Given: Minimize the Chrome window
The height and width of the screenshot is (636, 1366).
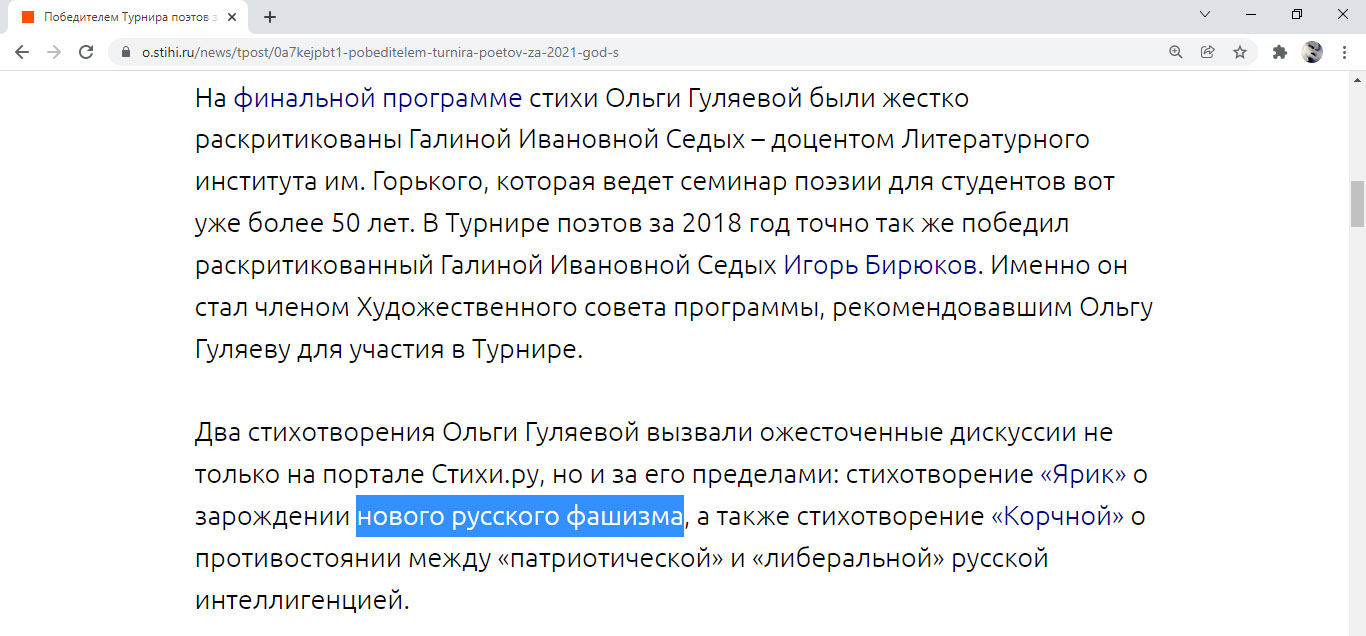Looking at the screenshot, I should (x=1251, y=14).
